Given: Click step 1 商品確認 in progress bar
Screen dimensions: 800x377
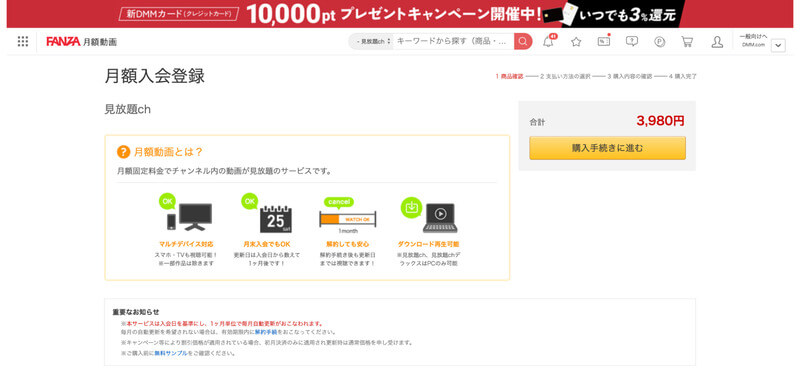Looking at the screenshot, I should coord(509,77).
